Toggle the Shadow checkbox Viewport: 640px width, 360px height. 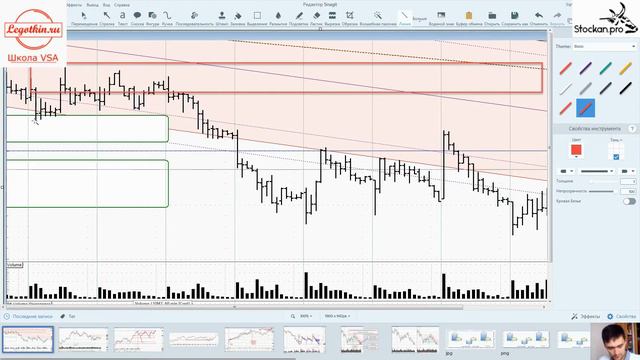(616, 157)
